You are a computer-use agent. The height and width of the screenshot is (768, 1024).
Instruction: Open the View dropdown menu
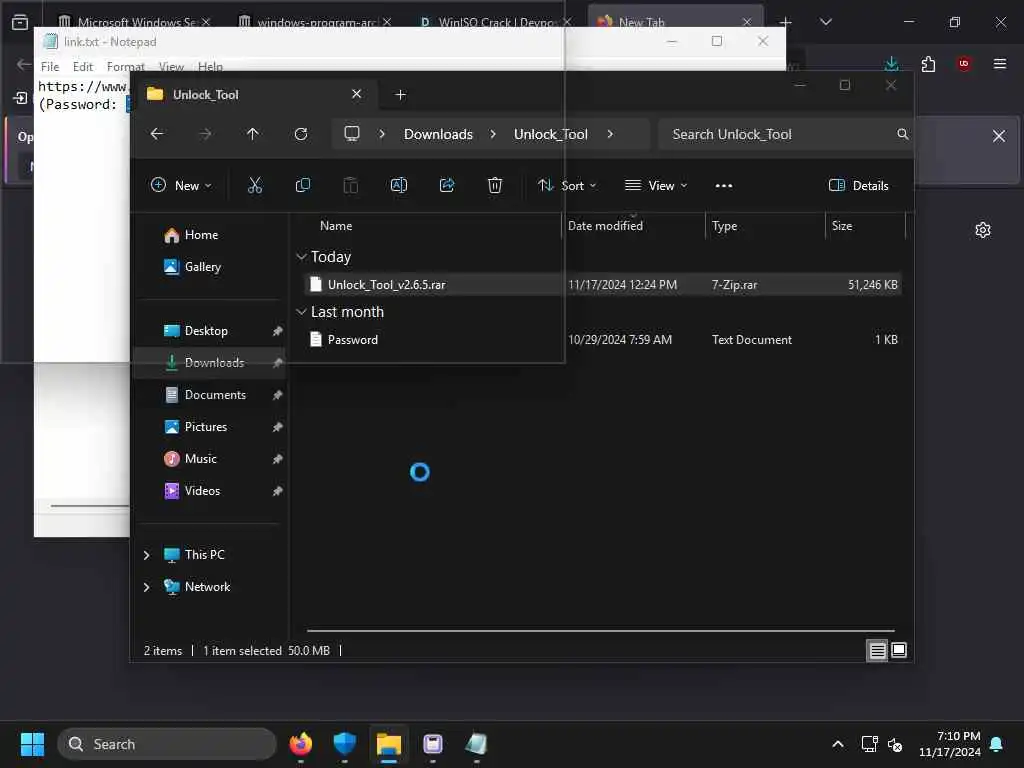coord(655,185)
